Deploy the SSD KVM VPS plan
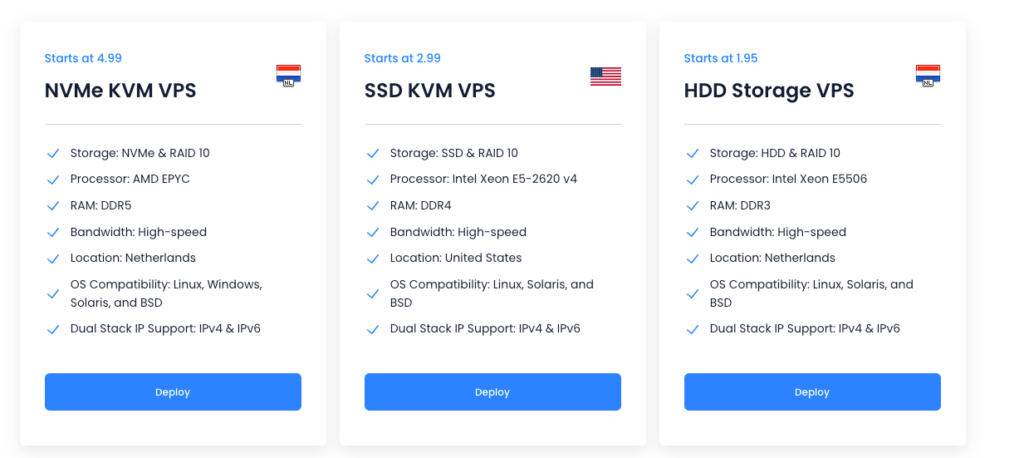This screenshot has height=458, width=1024. (x=492, y=392)
